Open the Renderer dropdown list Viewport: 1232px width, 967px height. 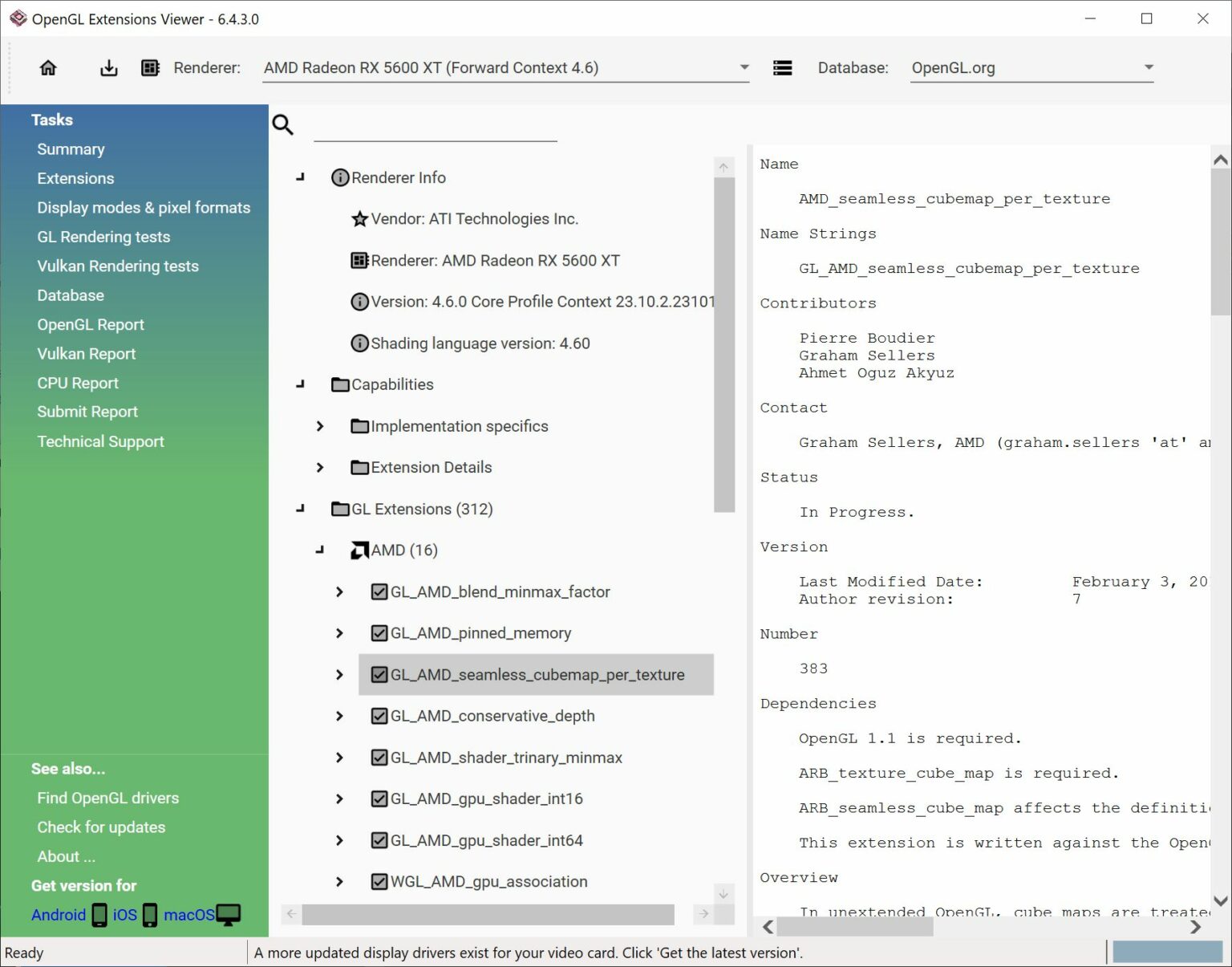click(x=744, y=67)
